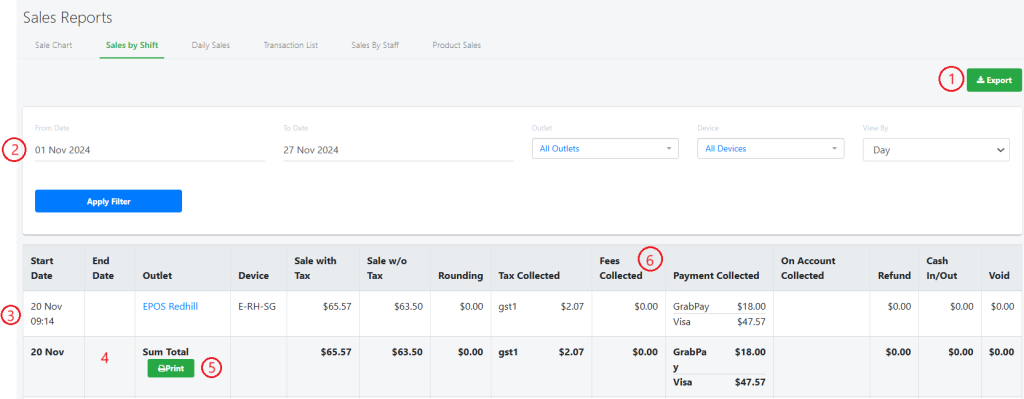Open the View By Day dropdown

(x=936, y=150)
